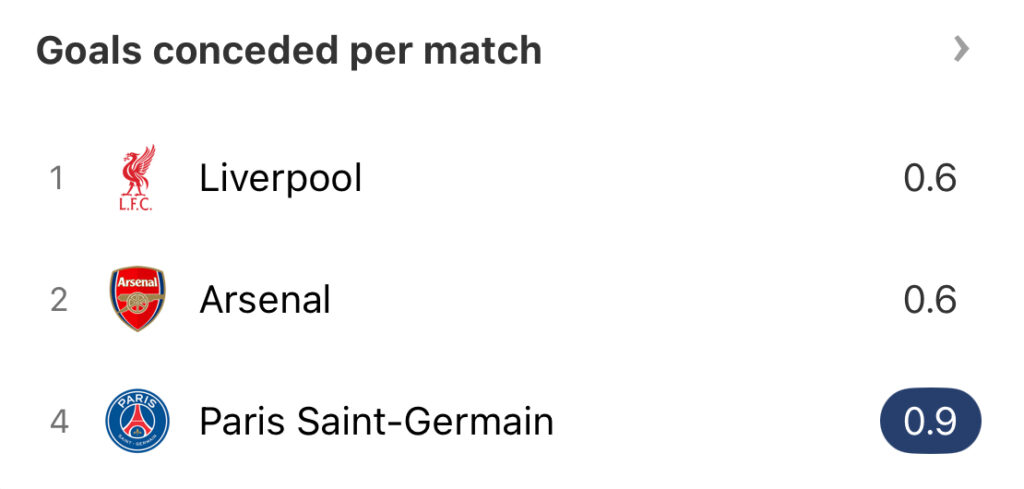This screenshot has height=489, width=1024.
Task: Click rank number 2
Action: (x=59, y=300)
